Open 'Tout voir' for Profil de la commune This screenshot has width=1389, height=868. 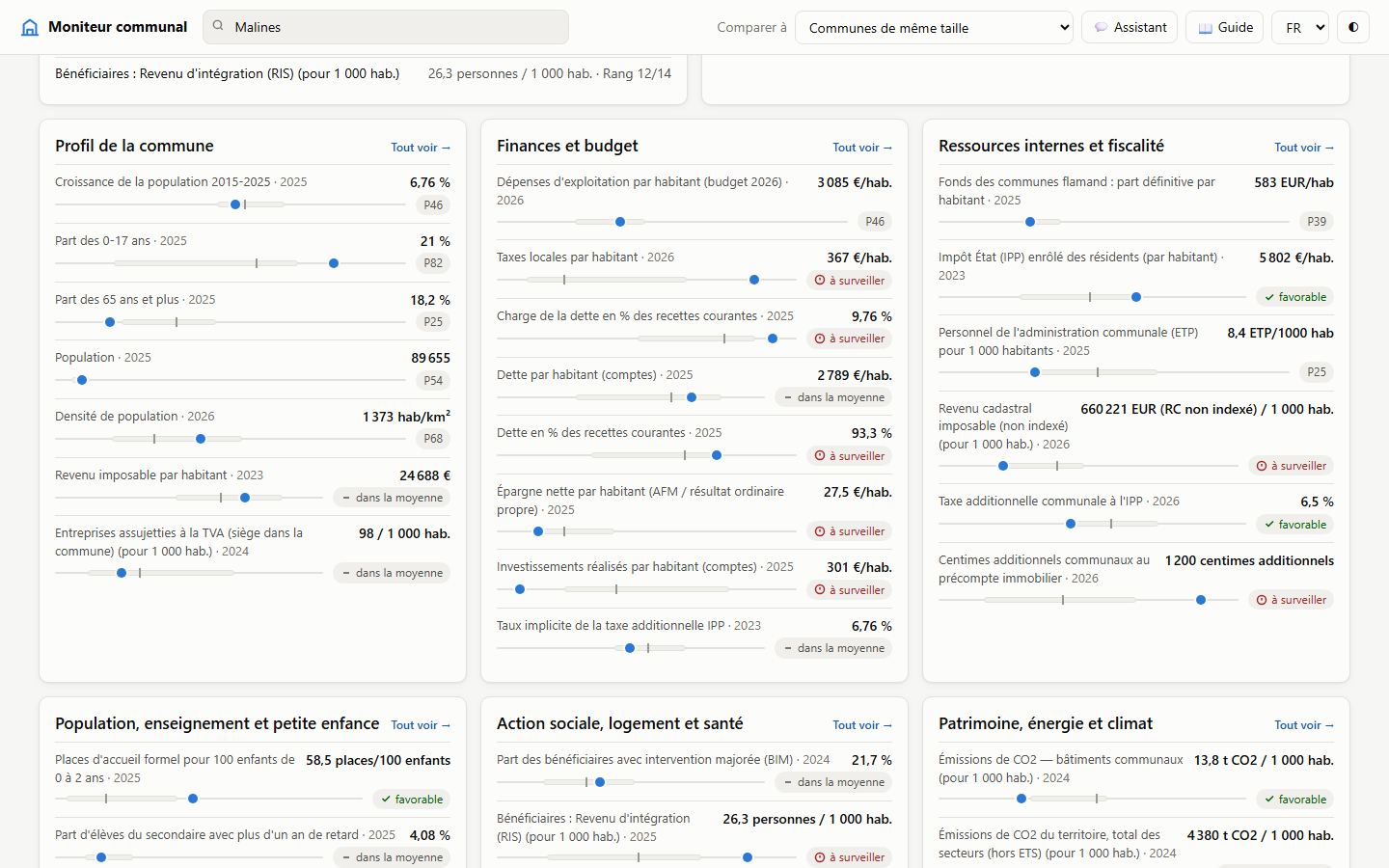pyautogui.click(x=421, y=148)
